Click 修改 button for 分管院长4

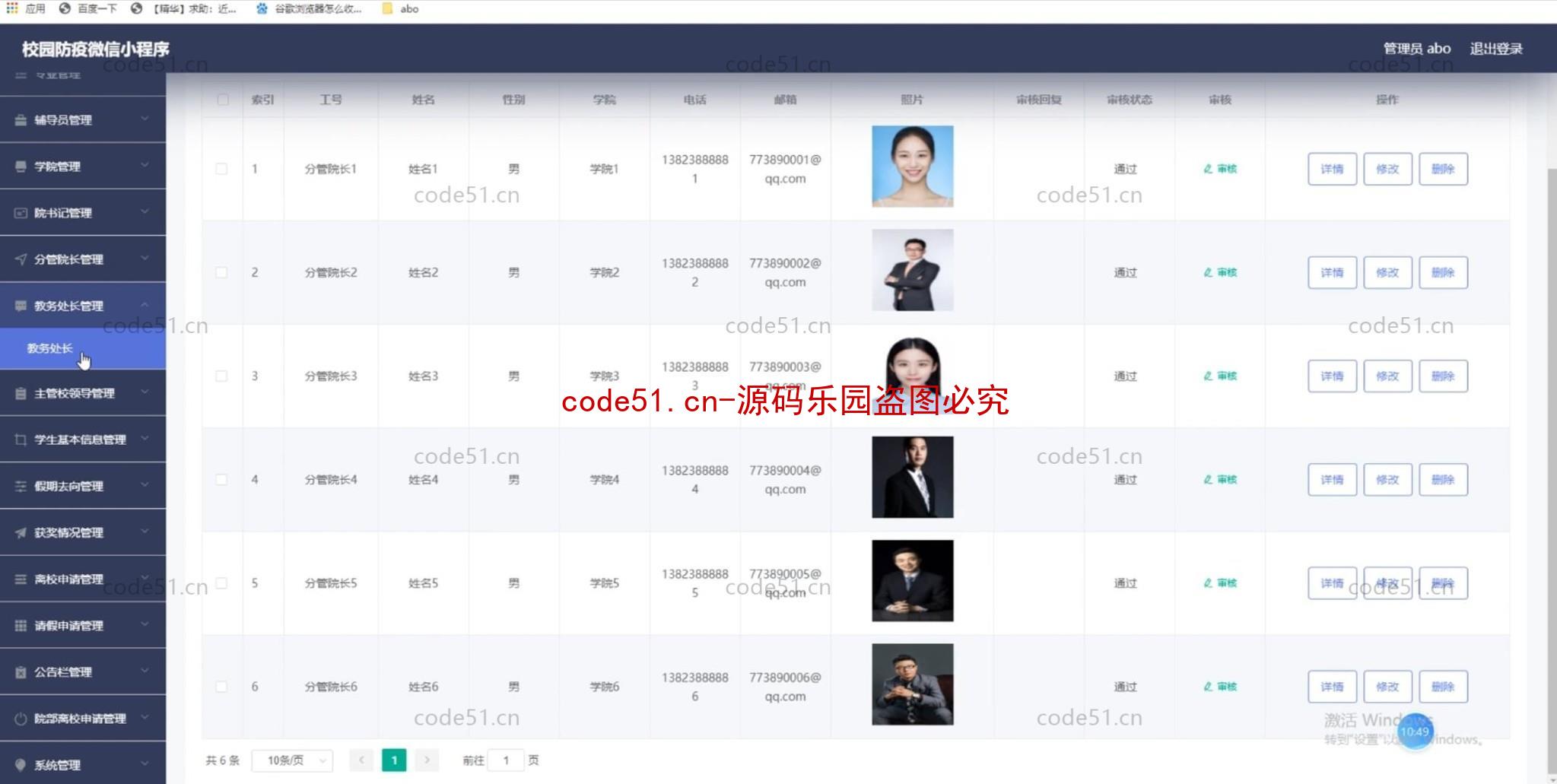pos(1387,479)
